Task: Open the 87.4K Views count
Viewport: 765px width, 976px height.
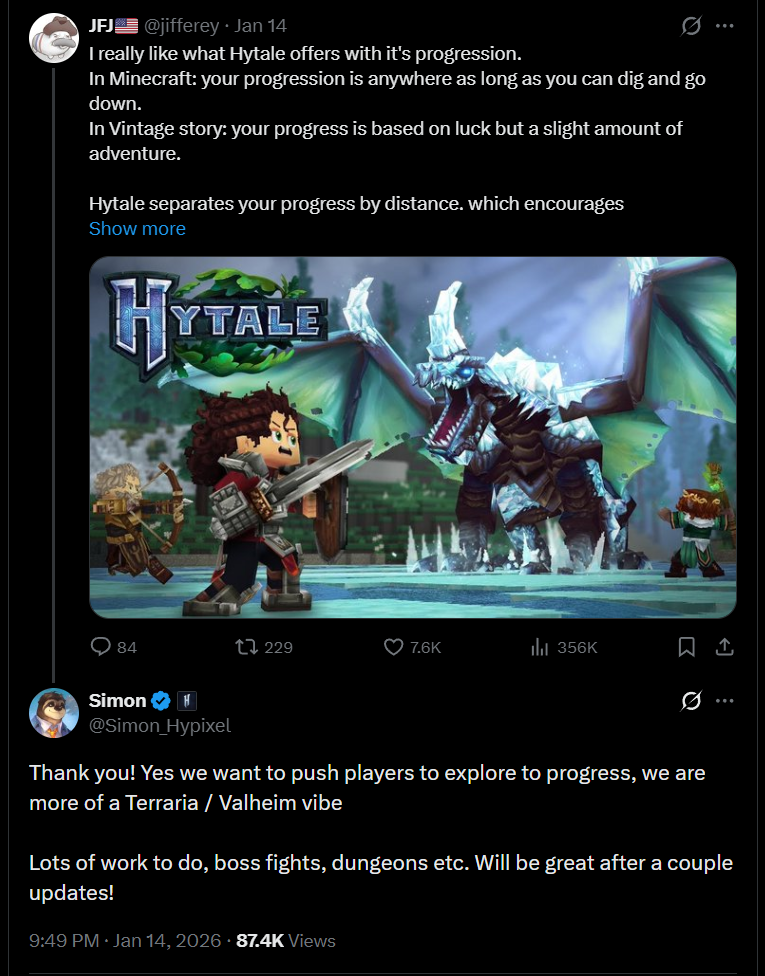Action: [286, 940]
